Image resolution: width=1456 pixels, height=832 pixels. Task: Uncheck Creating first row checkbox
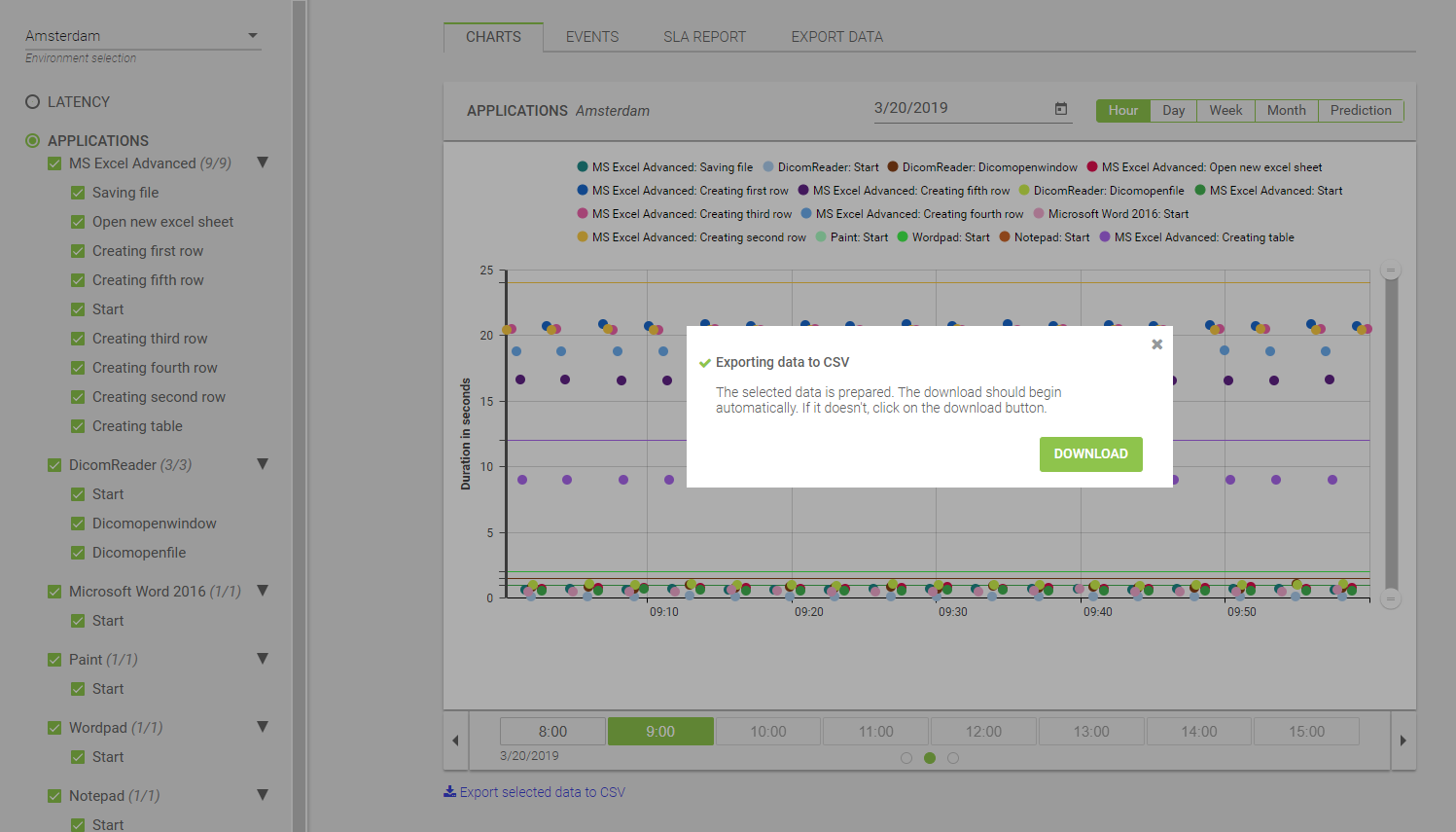click(78, 251)
